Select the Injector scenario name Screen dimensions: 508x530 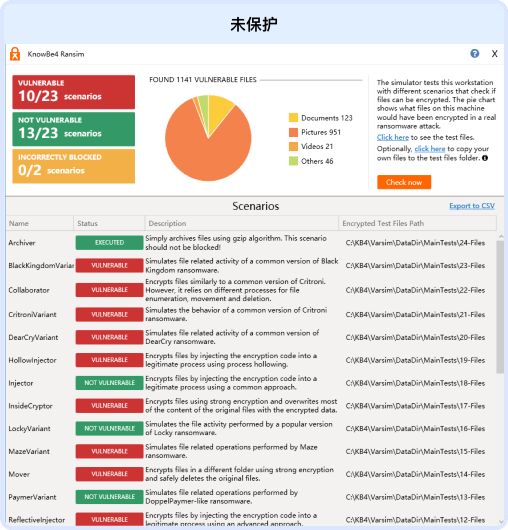(x=21, y=383)
